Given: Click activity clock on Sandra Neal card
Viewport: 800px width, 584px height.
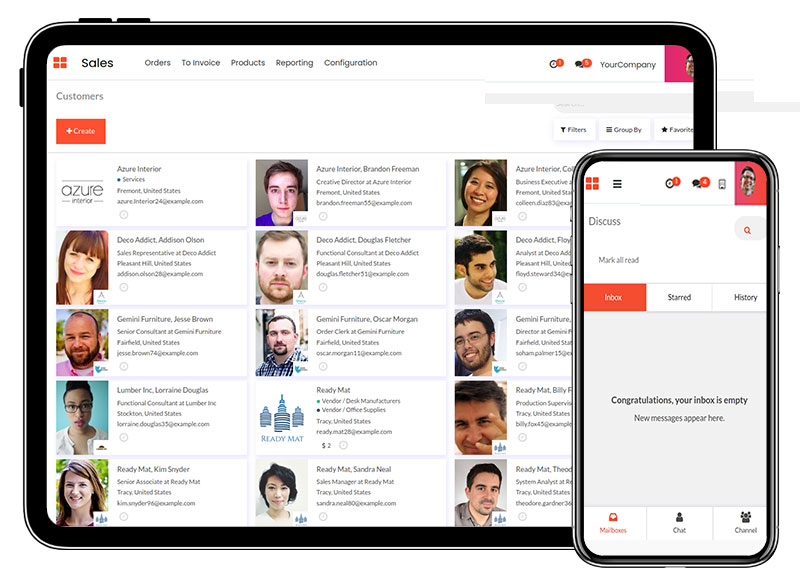Looking at the screenshot, I should pyautogui.click(x=323, y=517).
